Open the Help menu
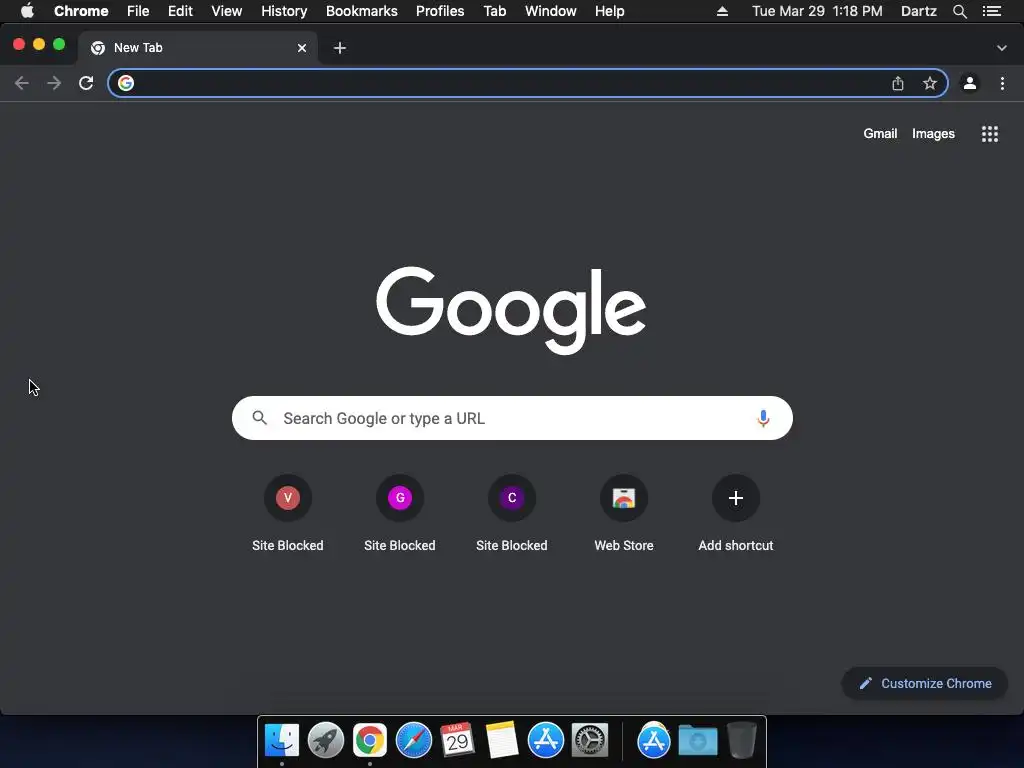 (609, 11)
